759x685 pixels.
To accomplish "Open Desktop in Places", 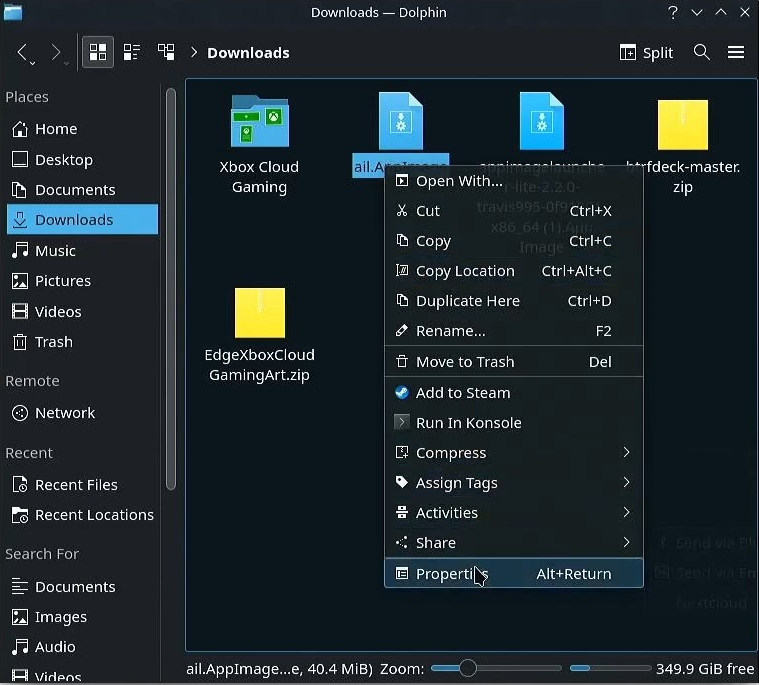I will [x=82, y=159].
